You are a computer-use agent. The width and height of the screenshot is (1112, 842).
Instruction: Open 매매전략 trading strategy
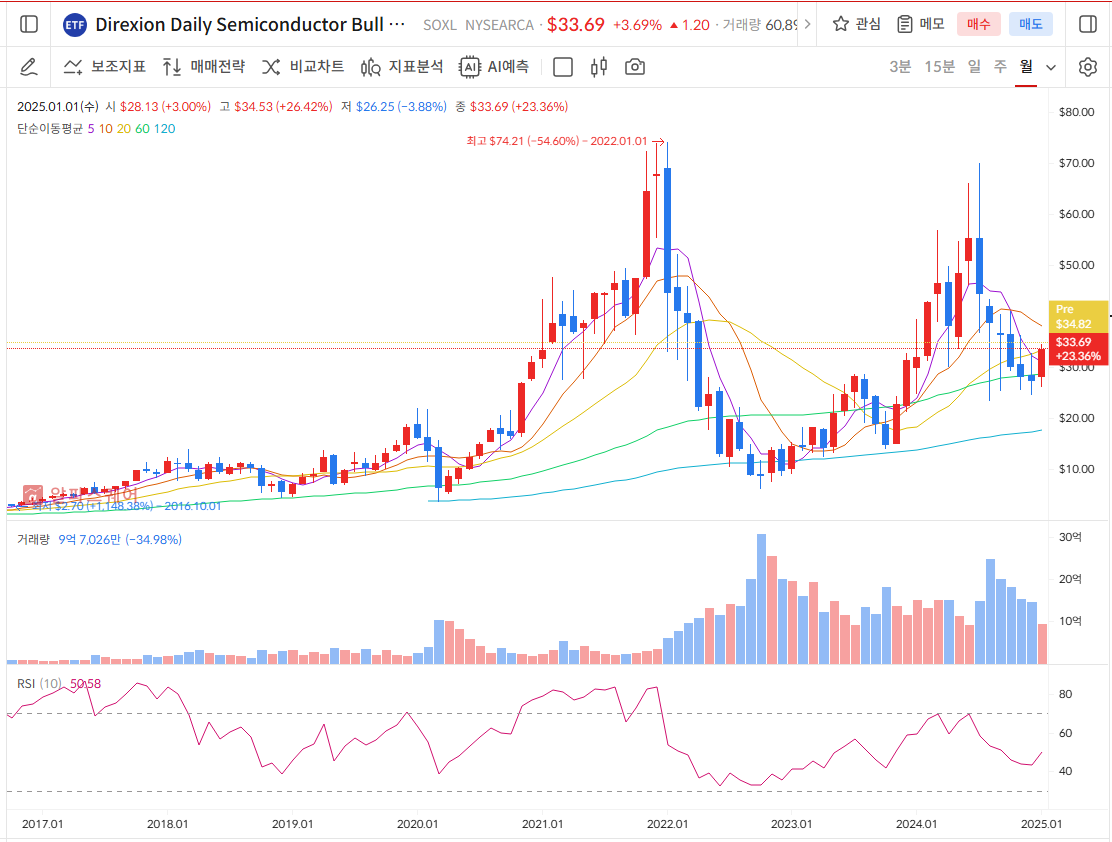pos(204,67)
